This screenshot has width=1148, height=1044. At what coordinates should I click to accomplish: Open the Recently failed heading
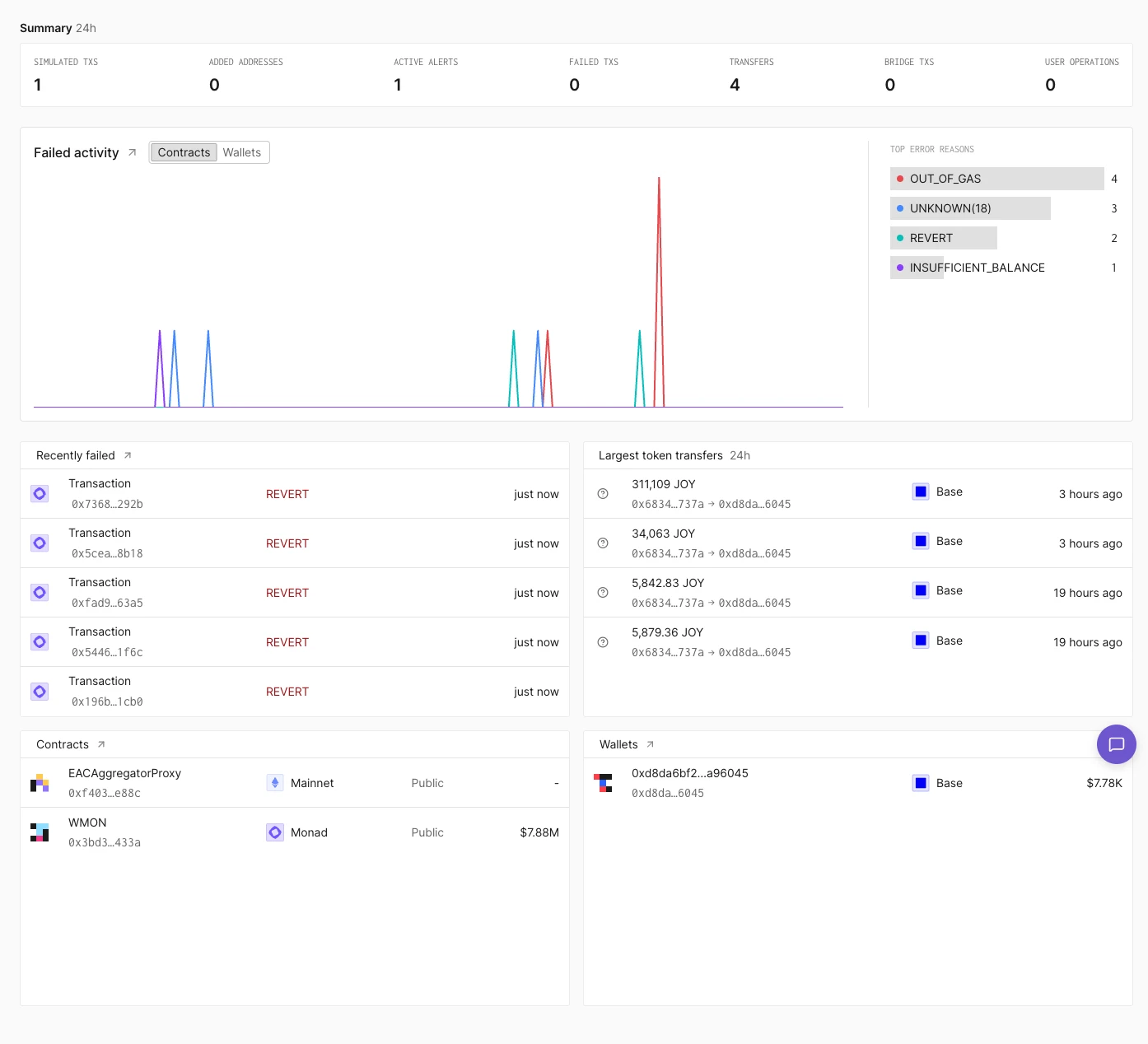click(x=76, y=455)
